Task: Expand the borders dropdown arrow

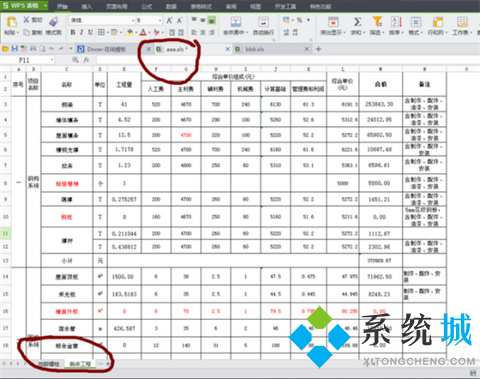Action: pos(107,32)
